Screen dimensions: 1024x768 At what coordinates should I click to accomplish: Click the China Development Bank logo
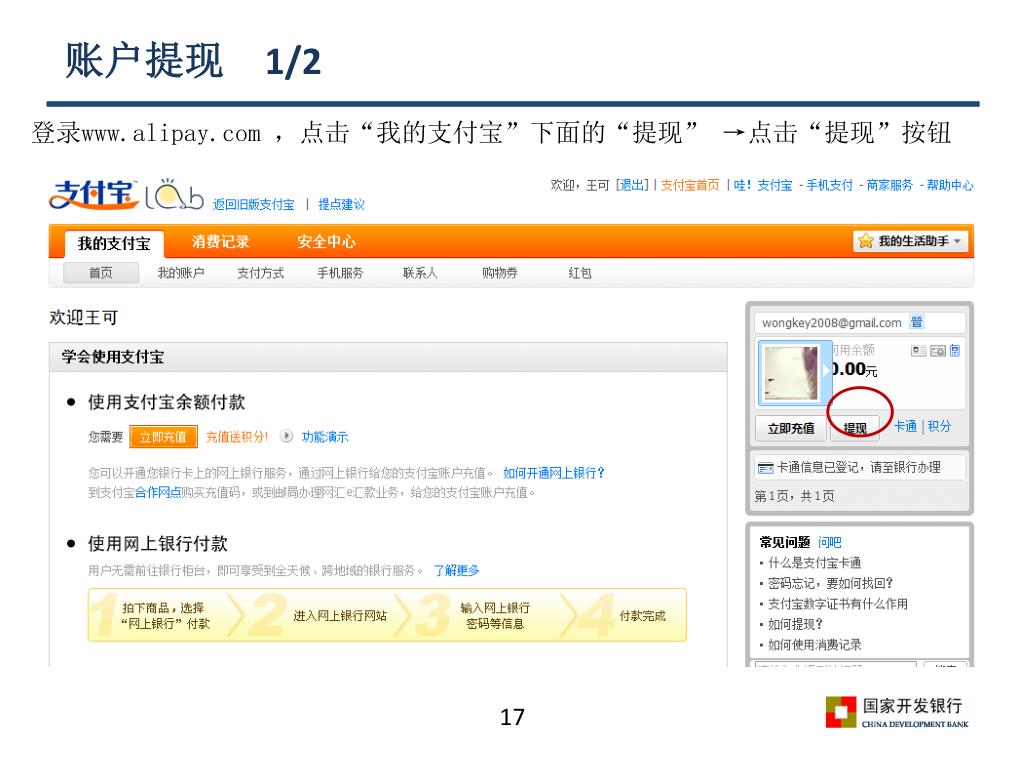click(897, 712)
